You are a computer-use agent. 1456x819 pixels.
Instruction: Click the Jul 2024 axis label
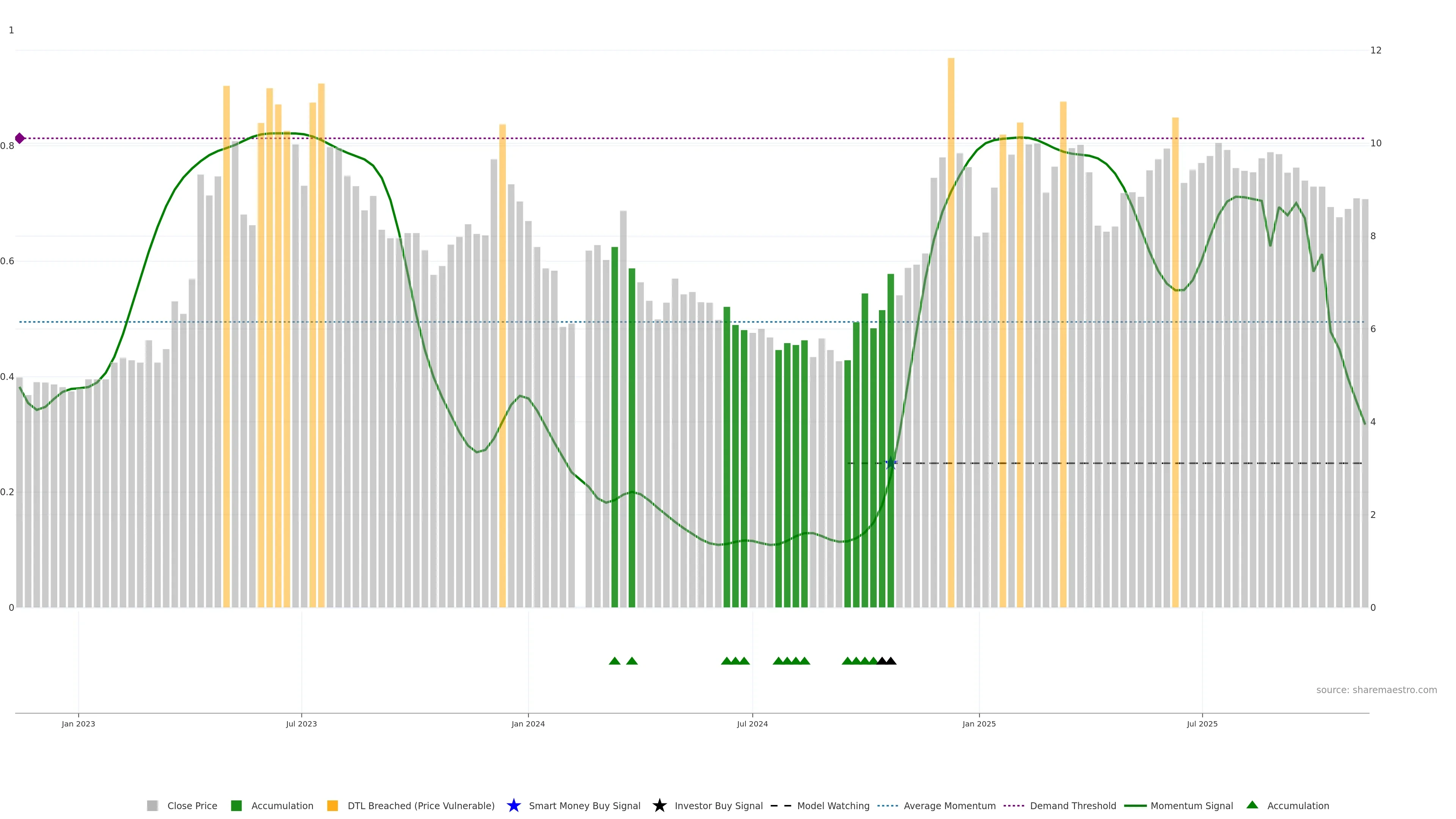tap(752, 723)
